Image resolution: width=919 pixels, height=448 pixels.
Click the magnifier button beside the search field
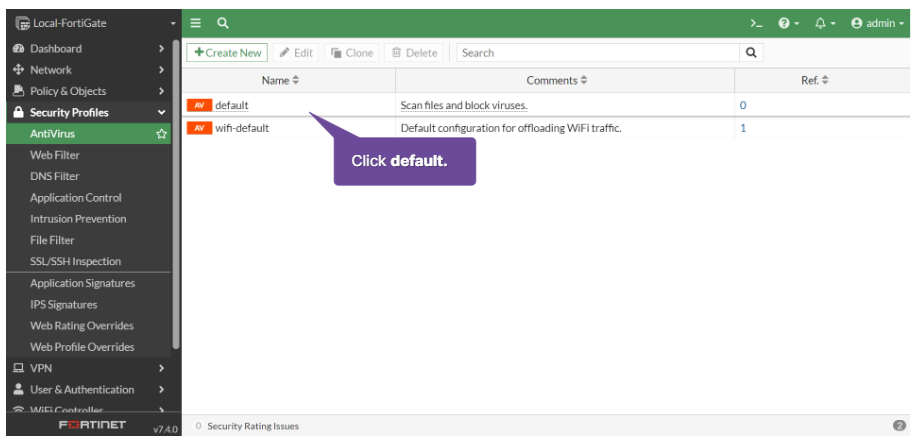point(751,53)
